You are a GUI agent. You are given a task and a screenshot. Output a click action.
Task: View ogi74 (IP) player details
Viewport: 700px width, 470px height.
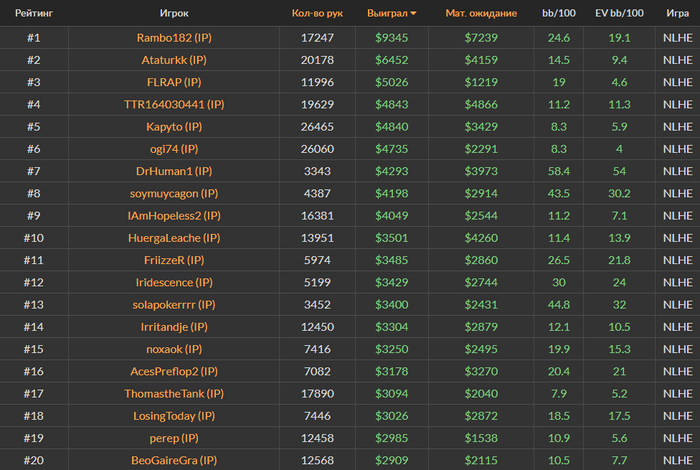(174, 149)
